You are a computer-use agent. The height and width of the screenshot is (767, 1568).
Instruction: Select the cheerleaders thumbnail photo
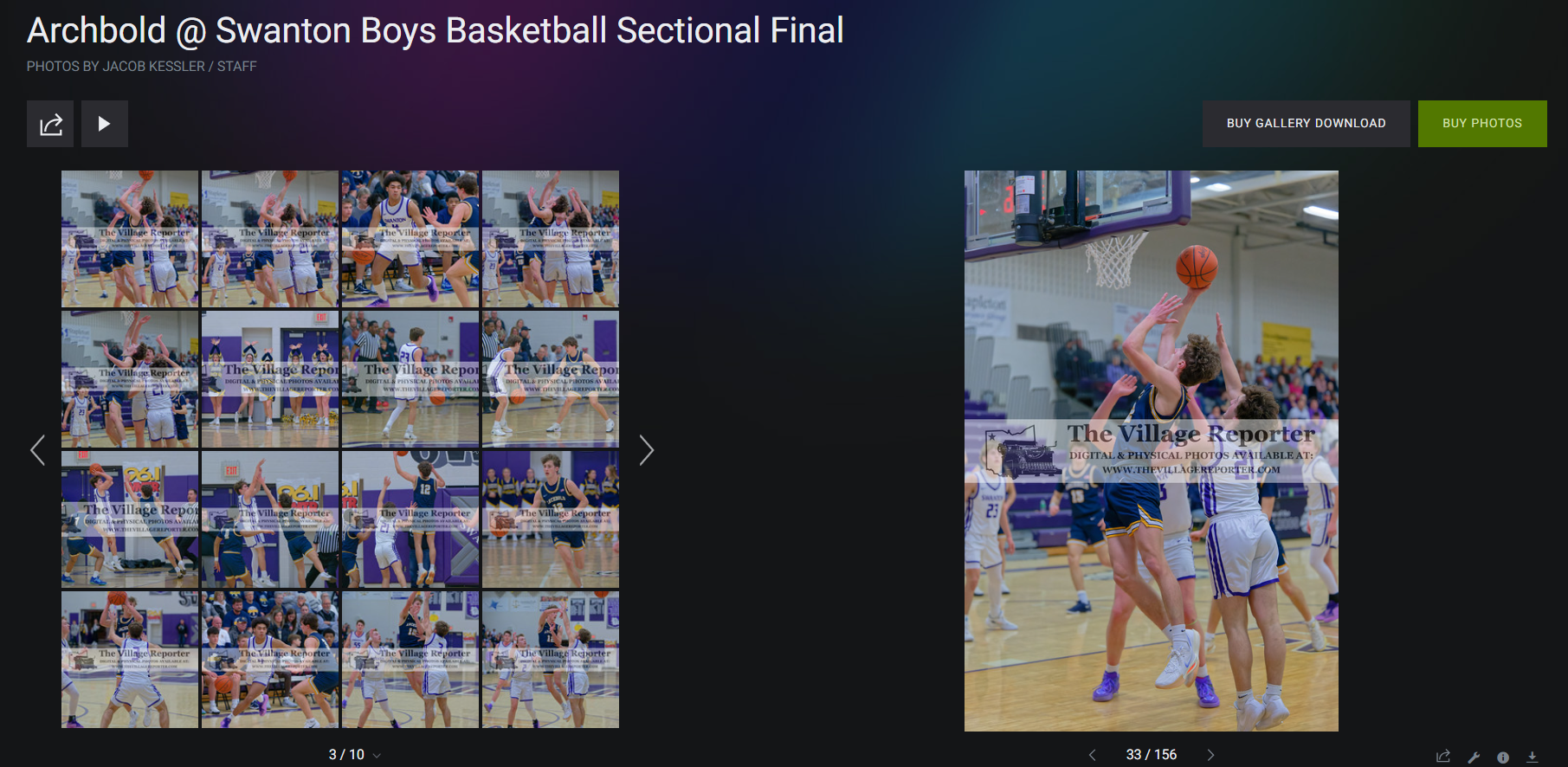(x=270, y=379)
